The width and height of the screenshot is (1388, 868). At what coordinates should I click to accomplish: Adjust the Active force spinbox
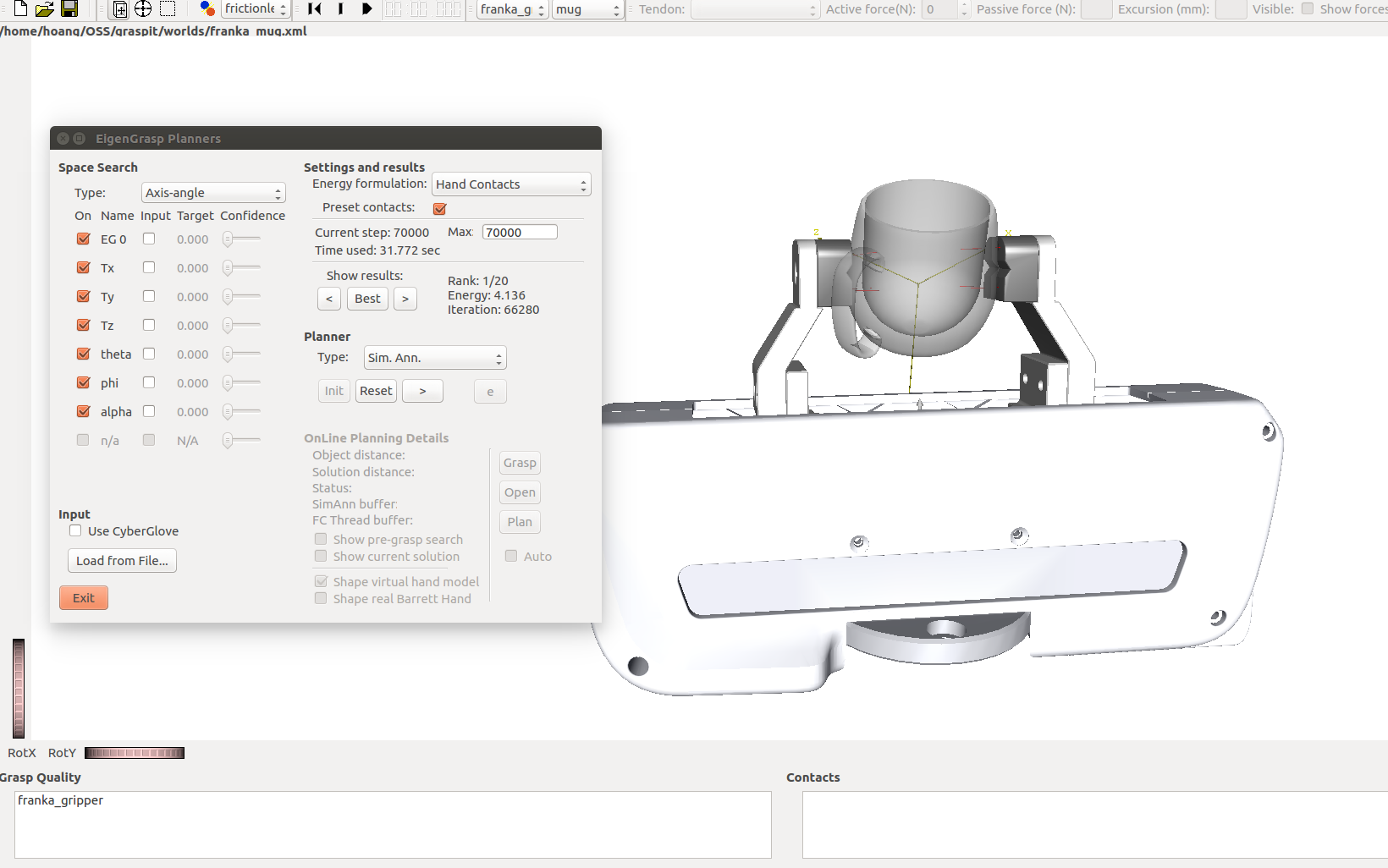pos(945,9)
